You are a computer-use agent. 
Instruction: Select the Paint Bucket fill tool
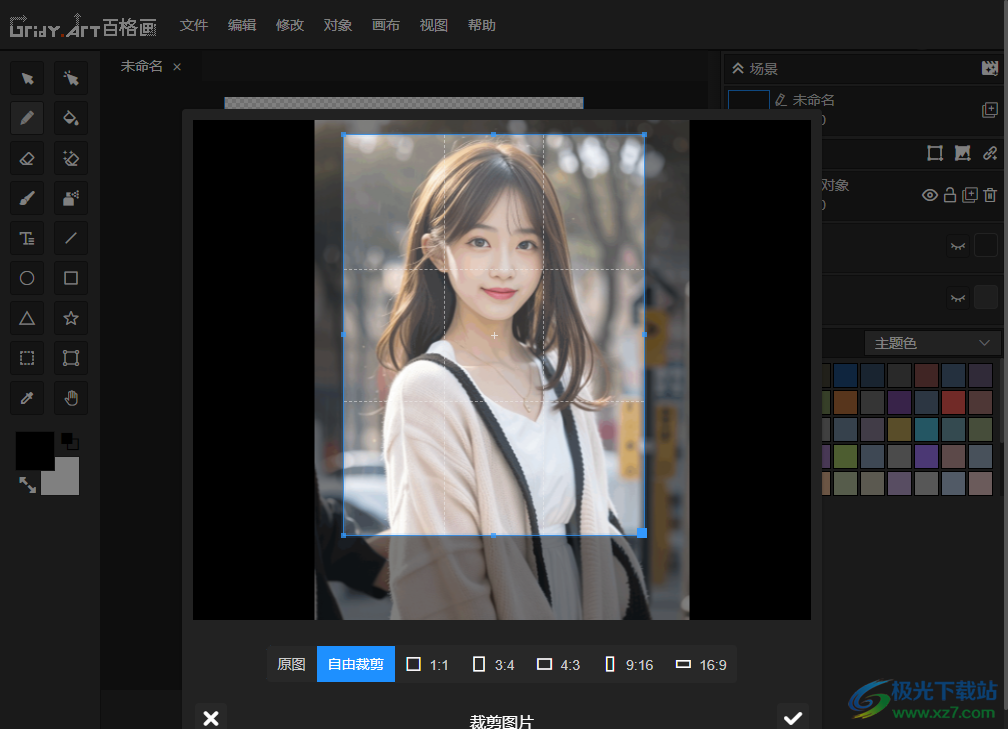coord(71,118)
